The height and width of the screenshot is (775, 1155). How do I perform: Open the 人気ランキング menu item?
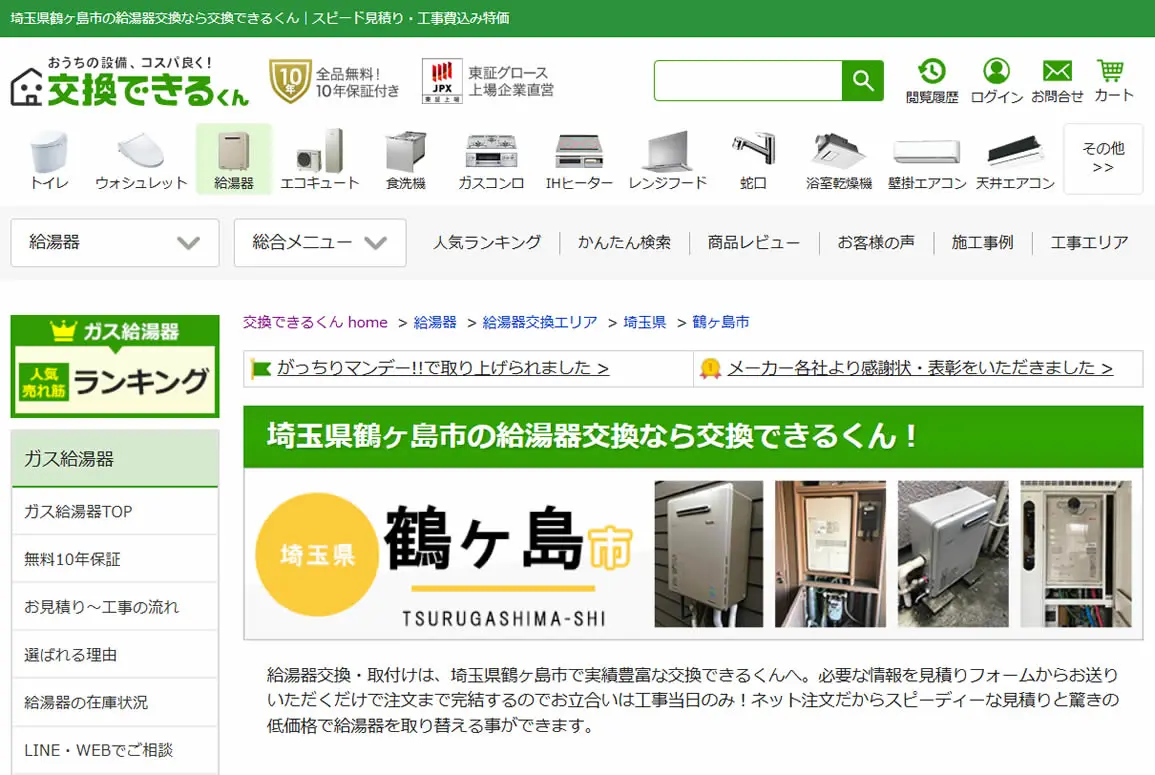(487, 242)
